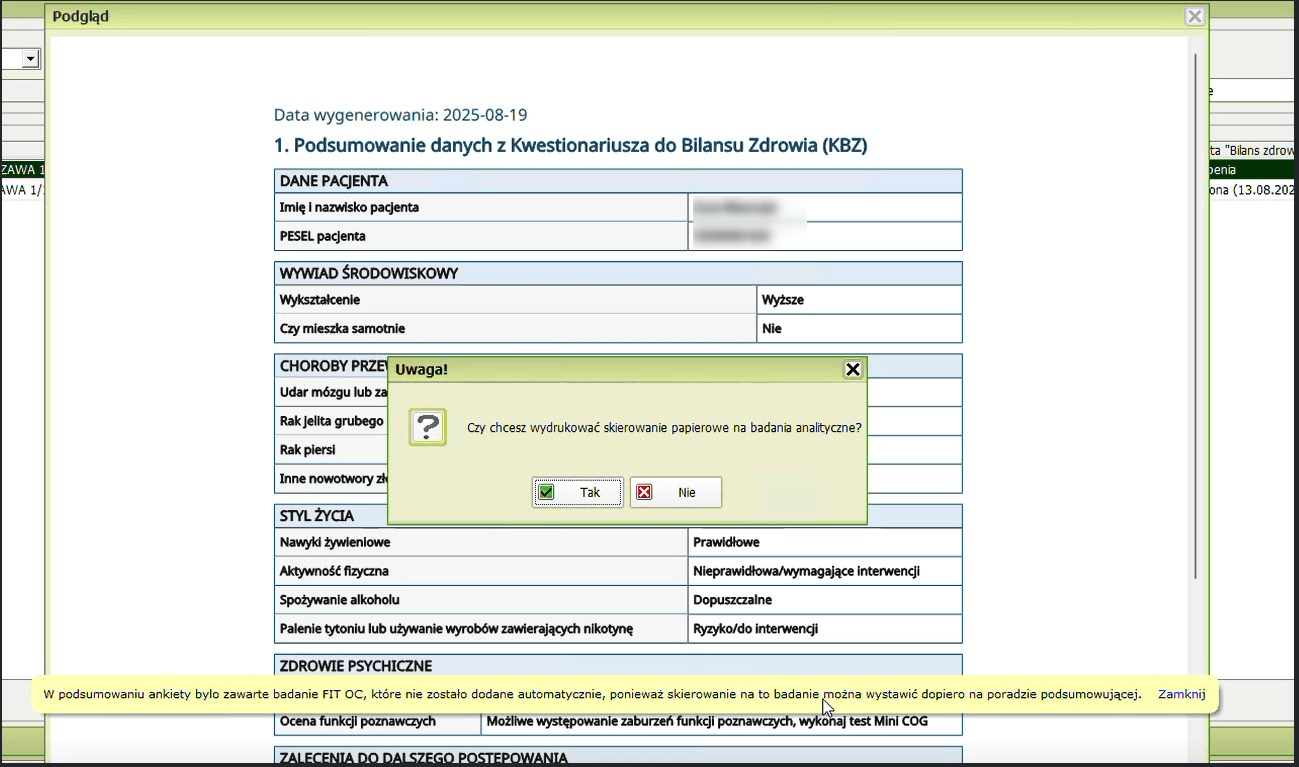This screenshot has width=1299, height=767.
Task: Decline printing with the Nie button
Action: (675, 492)
